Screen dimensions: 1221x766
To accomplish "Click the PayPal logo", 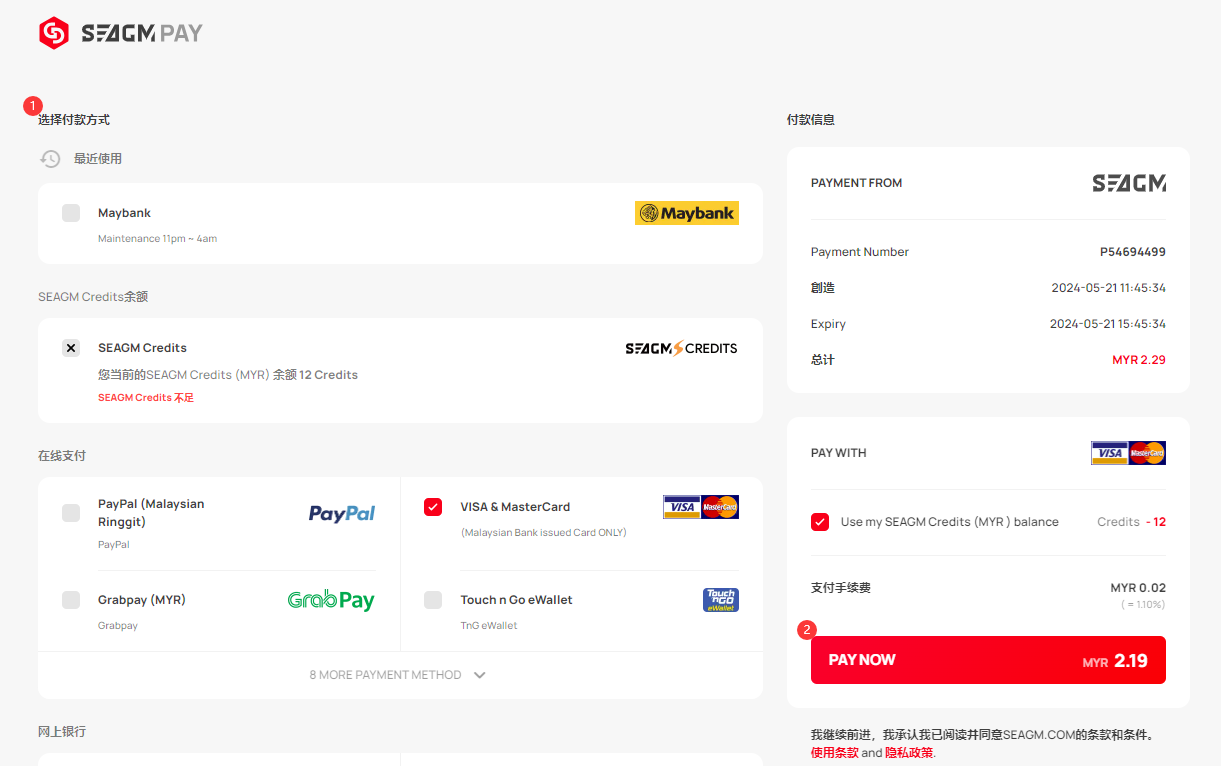I will (342, 513).
